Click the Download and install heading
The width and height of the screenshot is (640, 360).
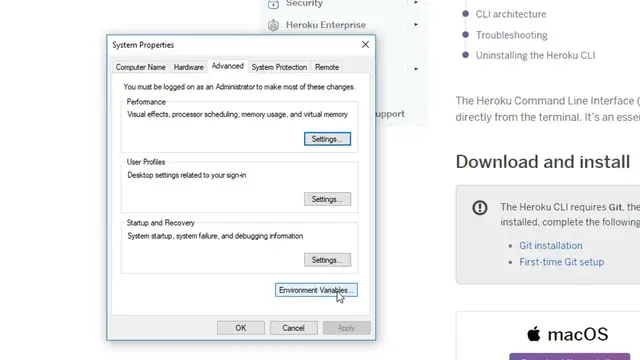pyautogui.click(x=543, y=162)
